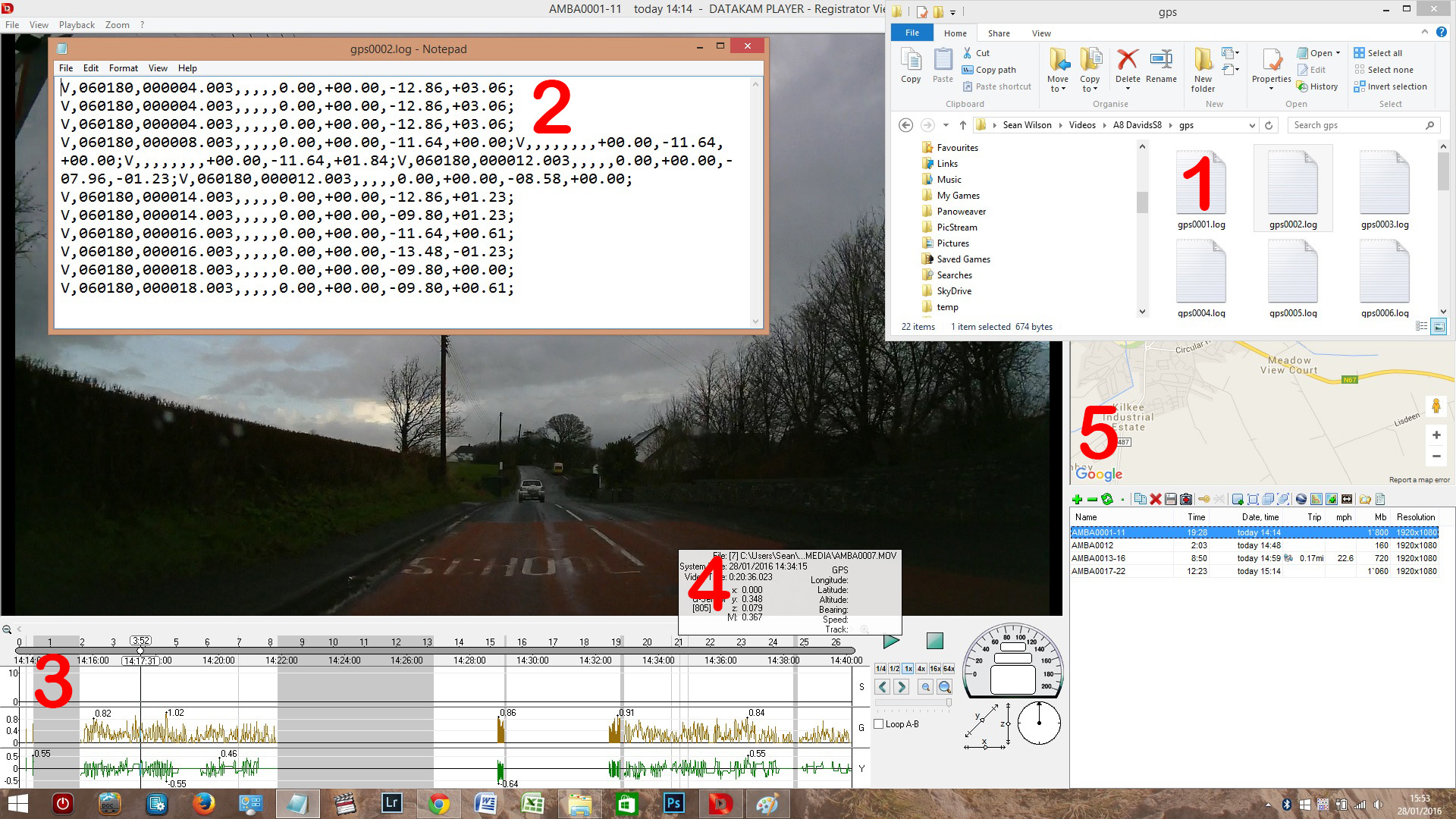
Task: Collapse the Explorer ribbon chevron
Action: click(x=1425, y=33)
